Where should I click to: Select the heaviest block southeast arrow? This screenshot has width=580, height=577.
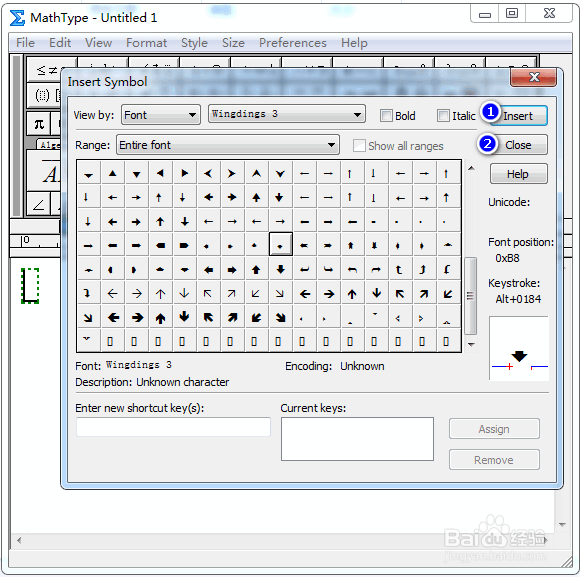[x=280, y=317]
